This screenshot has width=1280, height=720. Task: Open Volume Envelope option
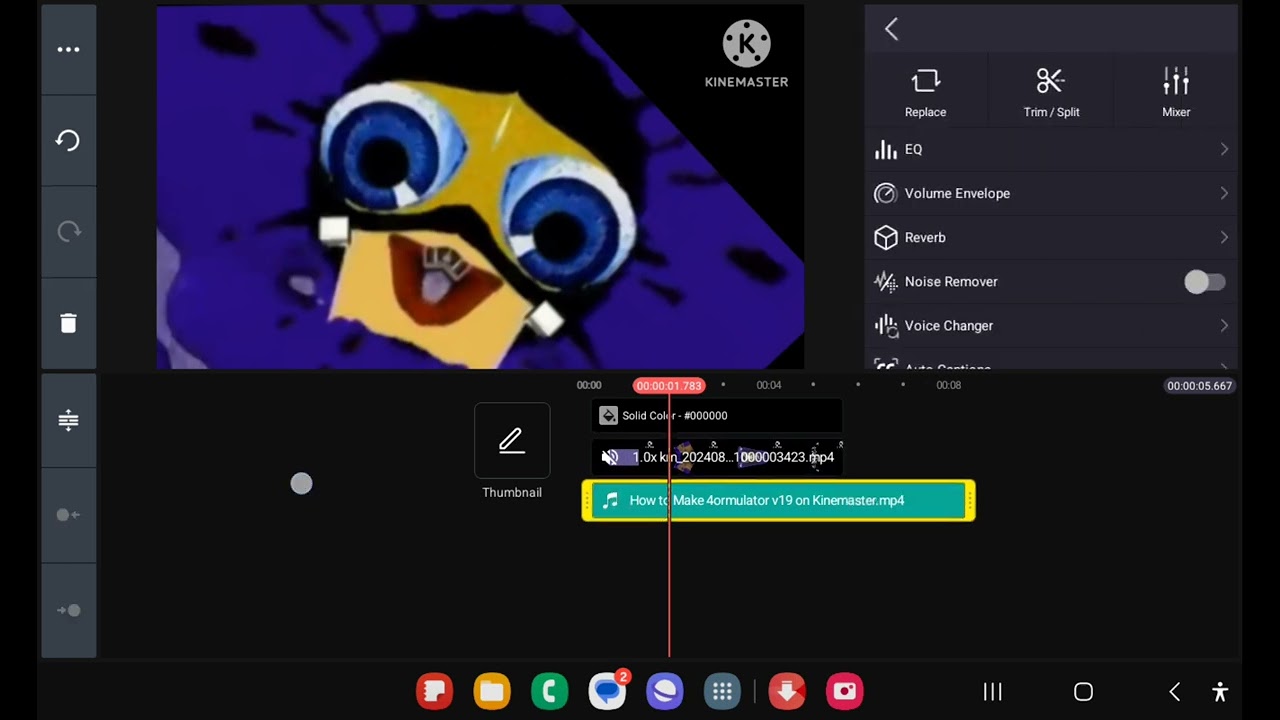pos(1051,193)
